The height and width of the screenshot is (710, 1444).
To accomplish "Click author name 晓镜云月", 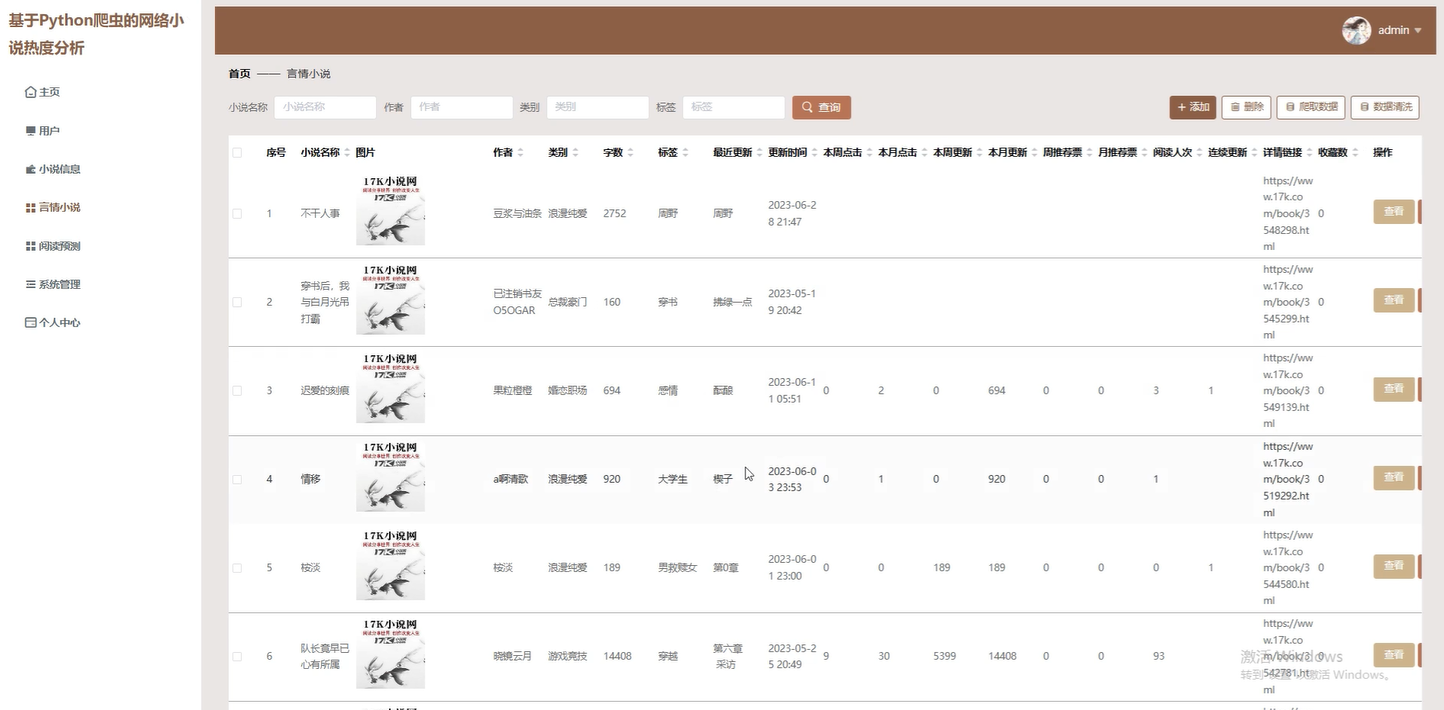I will pyautogui.click(x=513, y=656).
